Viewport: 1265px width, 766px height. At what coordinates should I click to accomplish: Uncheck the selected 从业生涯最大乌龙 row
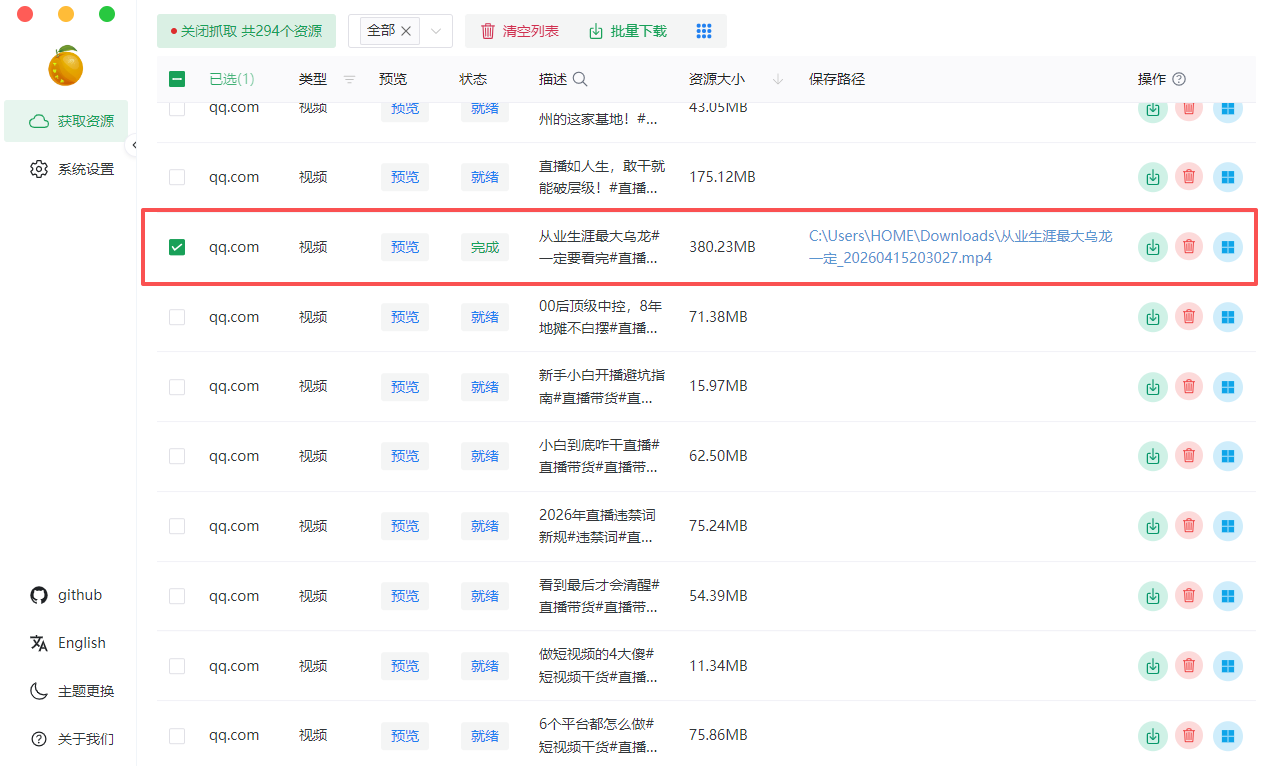177,247
